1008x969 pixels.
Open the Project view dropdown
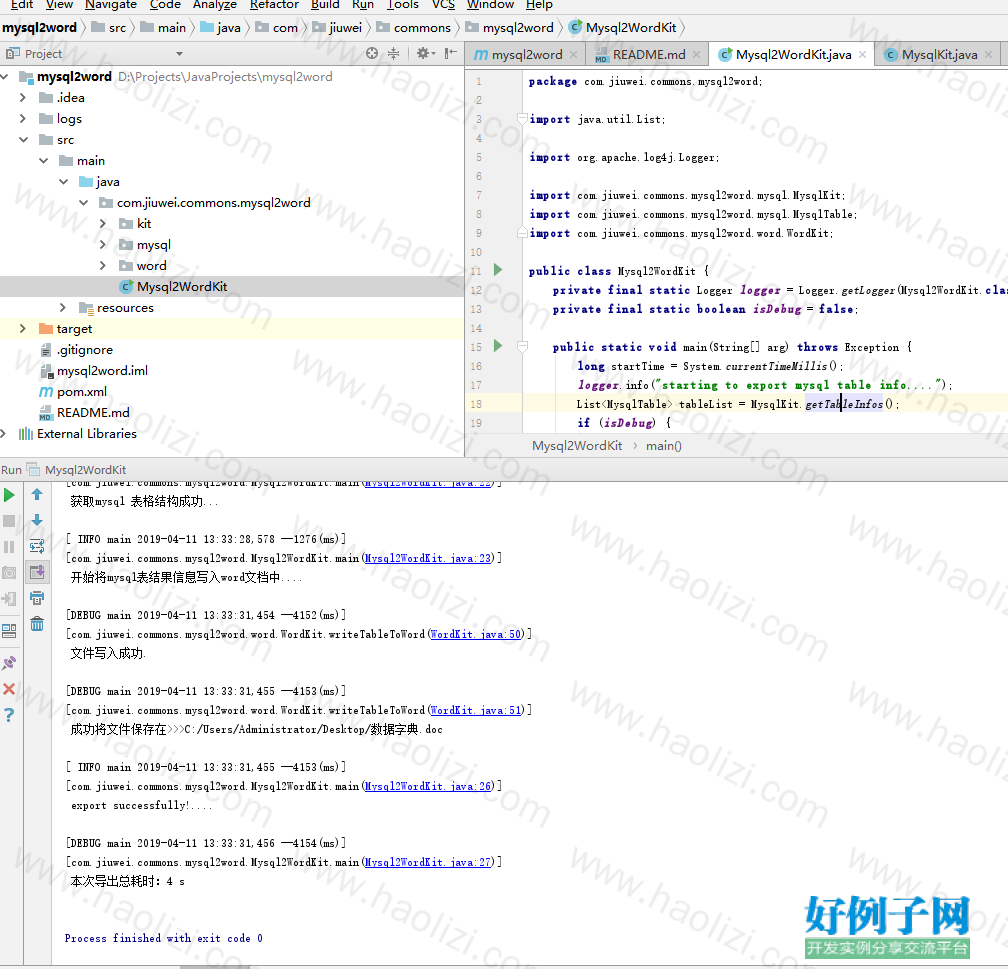pos(179,54)
